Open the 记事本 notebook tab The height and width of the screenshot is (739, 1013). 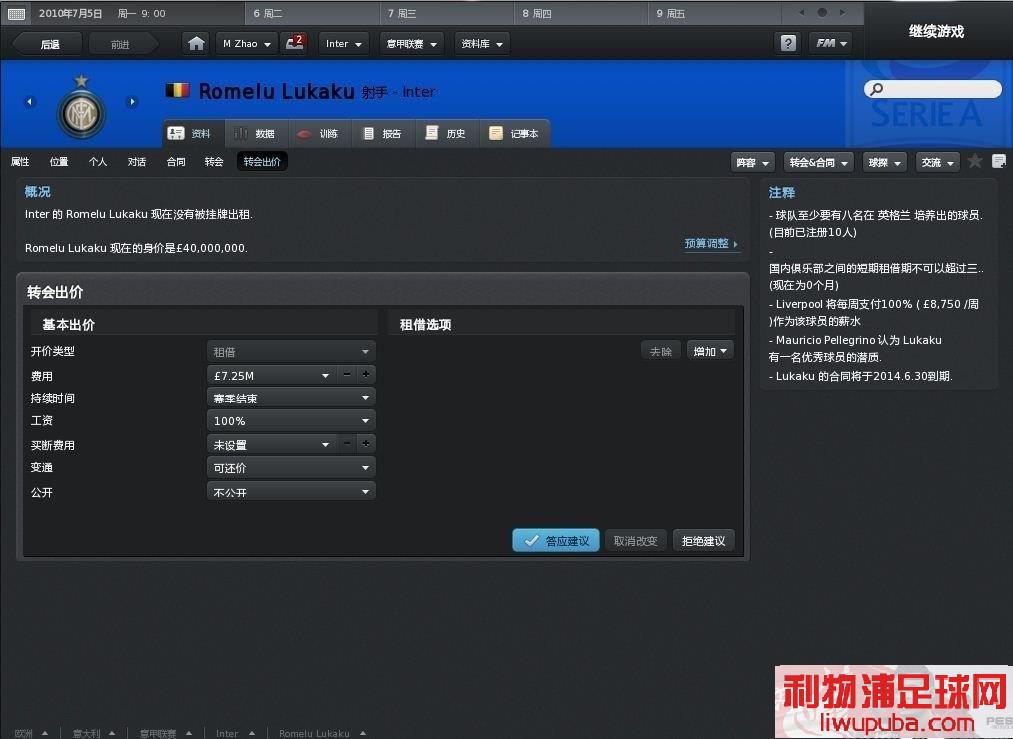[514, 134]
